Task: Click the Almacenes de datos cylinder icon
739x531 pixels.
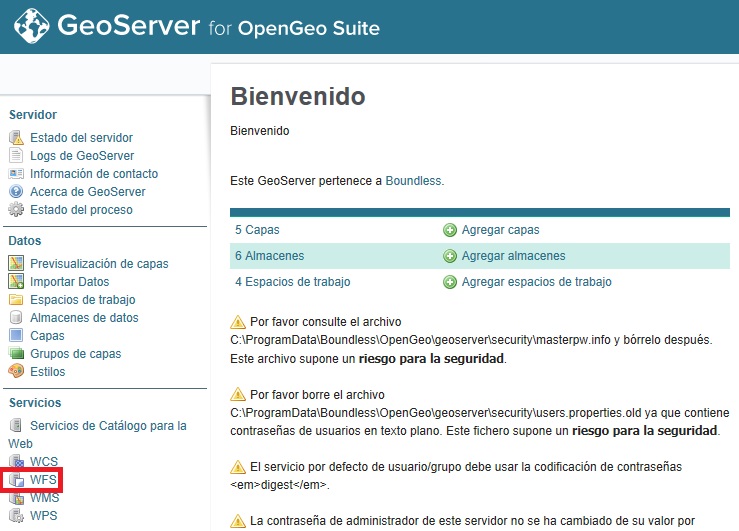Action: pos(16,318)
